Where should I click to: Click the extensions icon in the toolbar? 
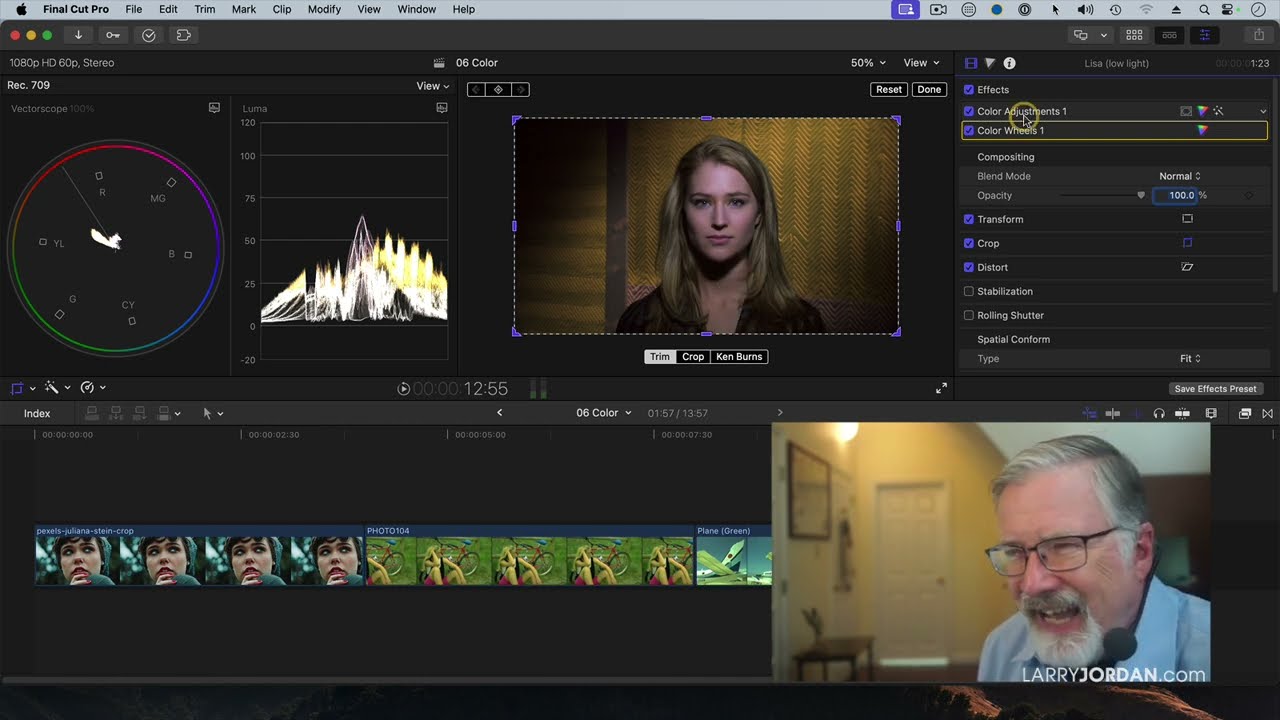tap(183, 35)
